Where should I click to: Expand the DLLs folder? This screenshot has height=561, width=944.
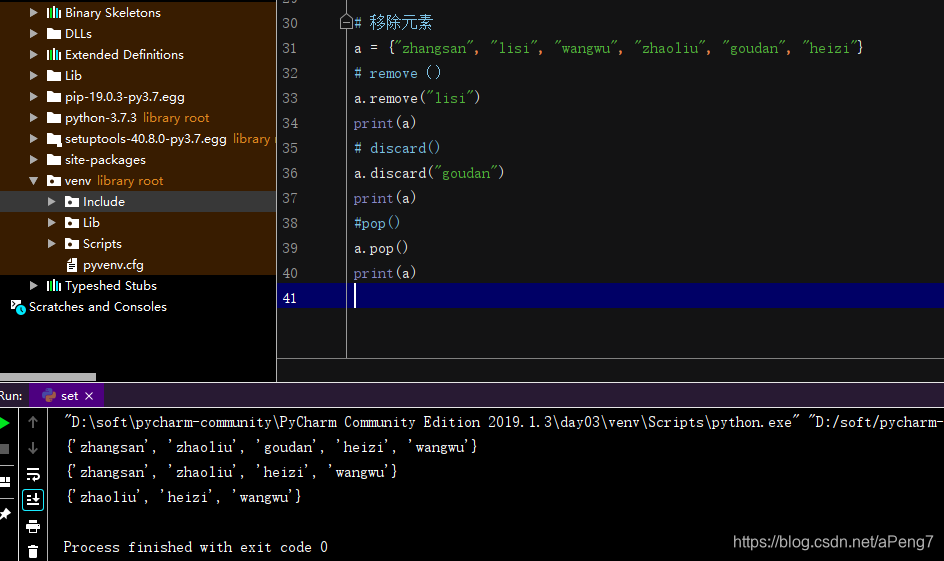point(34,34)
